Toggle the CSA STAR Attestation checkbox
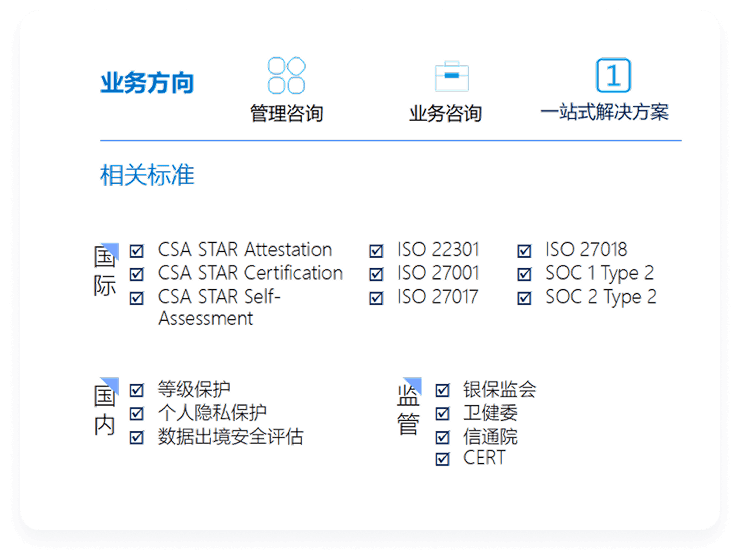Screen dimensions: 740x560 (x=137, y=250)
